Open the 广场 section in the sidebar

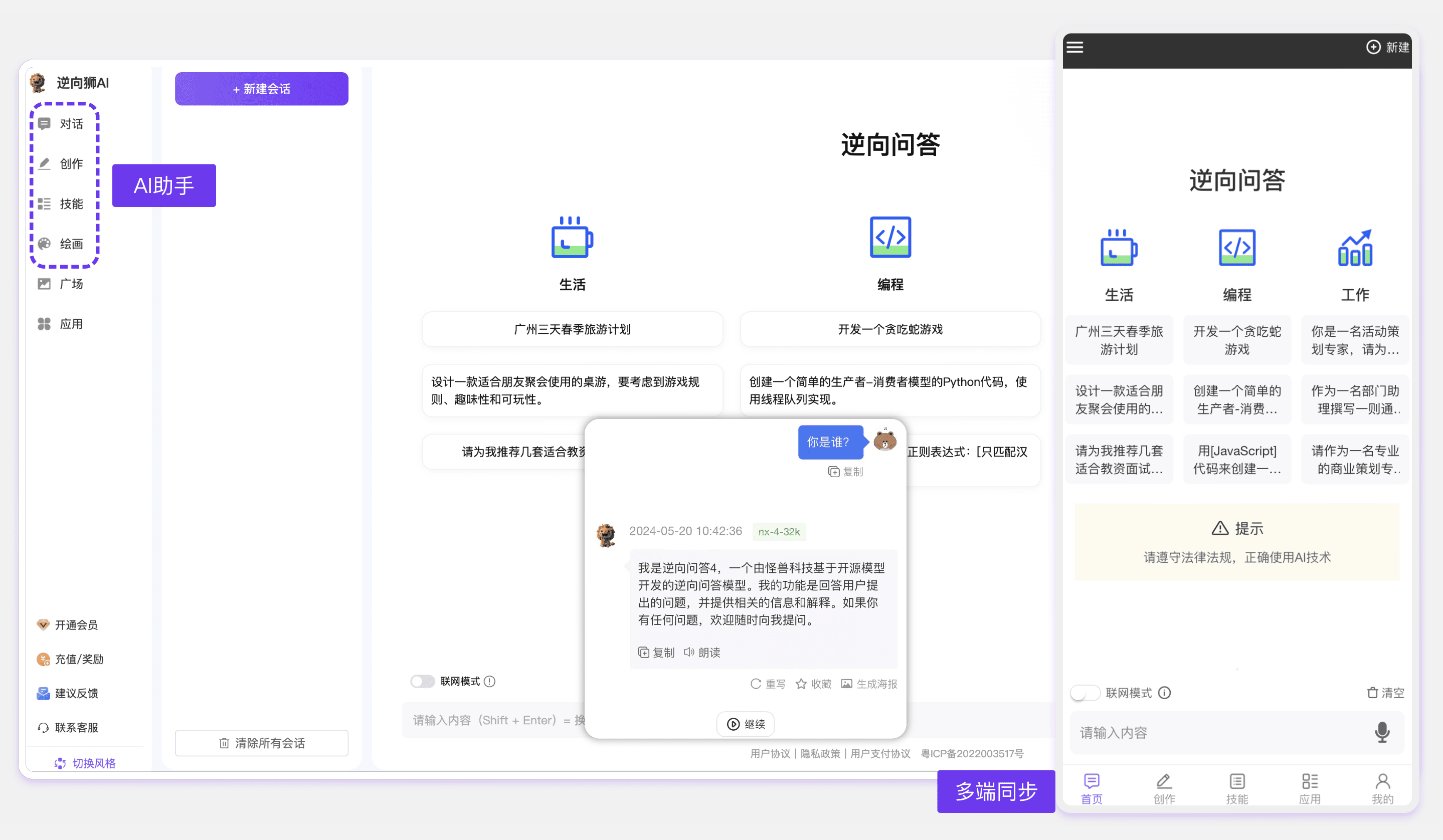(61, 284)
